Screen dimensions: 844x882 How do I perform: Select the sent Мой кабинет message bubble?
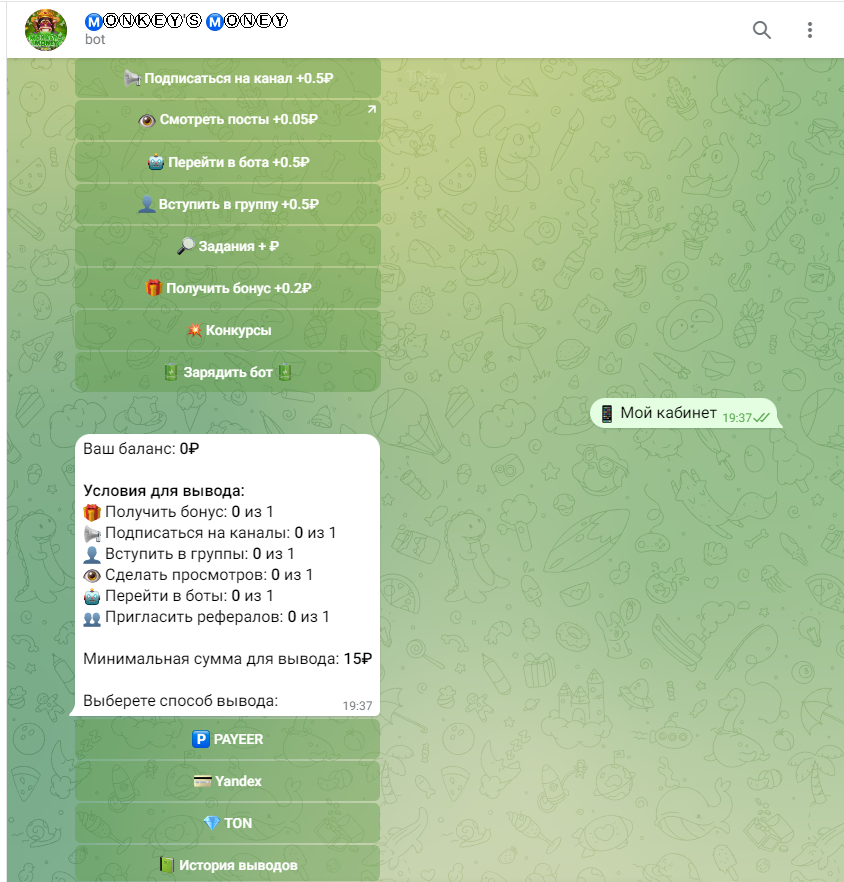tap(684, 413)
